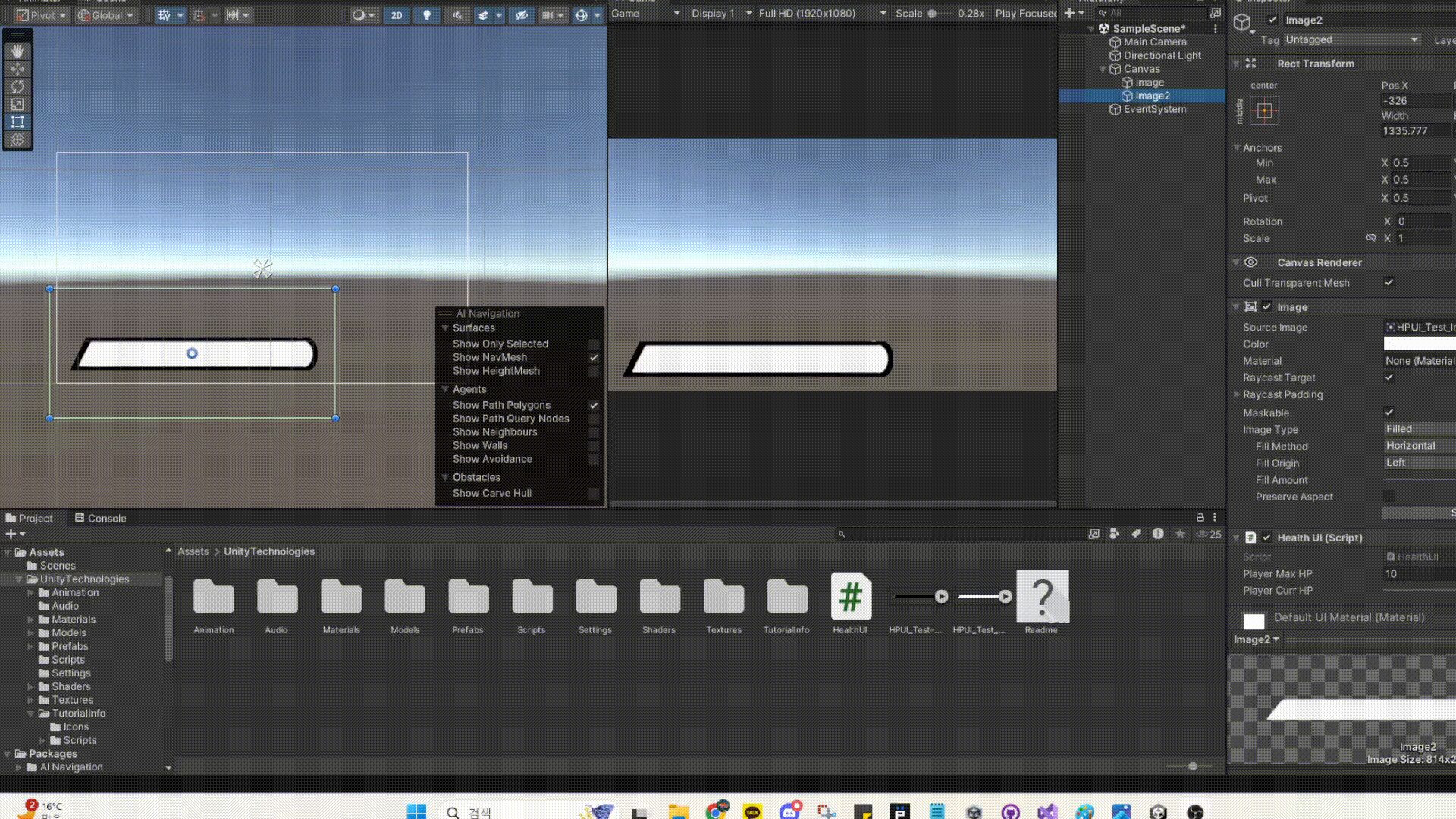Toggle the Show NavMesh checkbox
The width and height of the screenshot is (1456, 819).
pyautogui.click(x=594, y=357)
